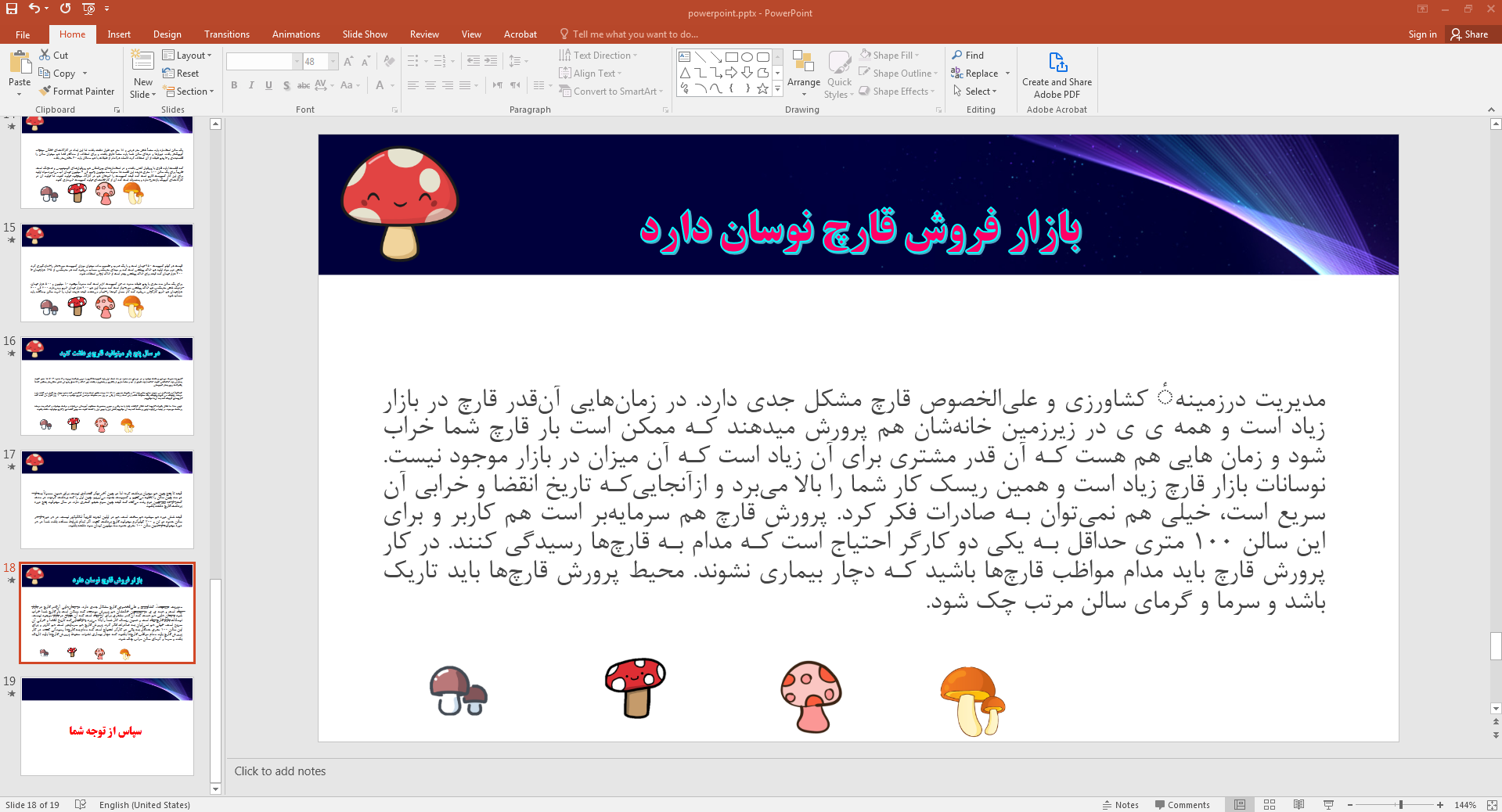Click the Share button

[1469, 34]
